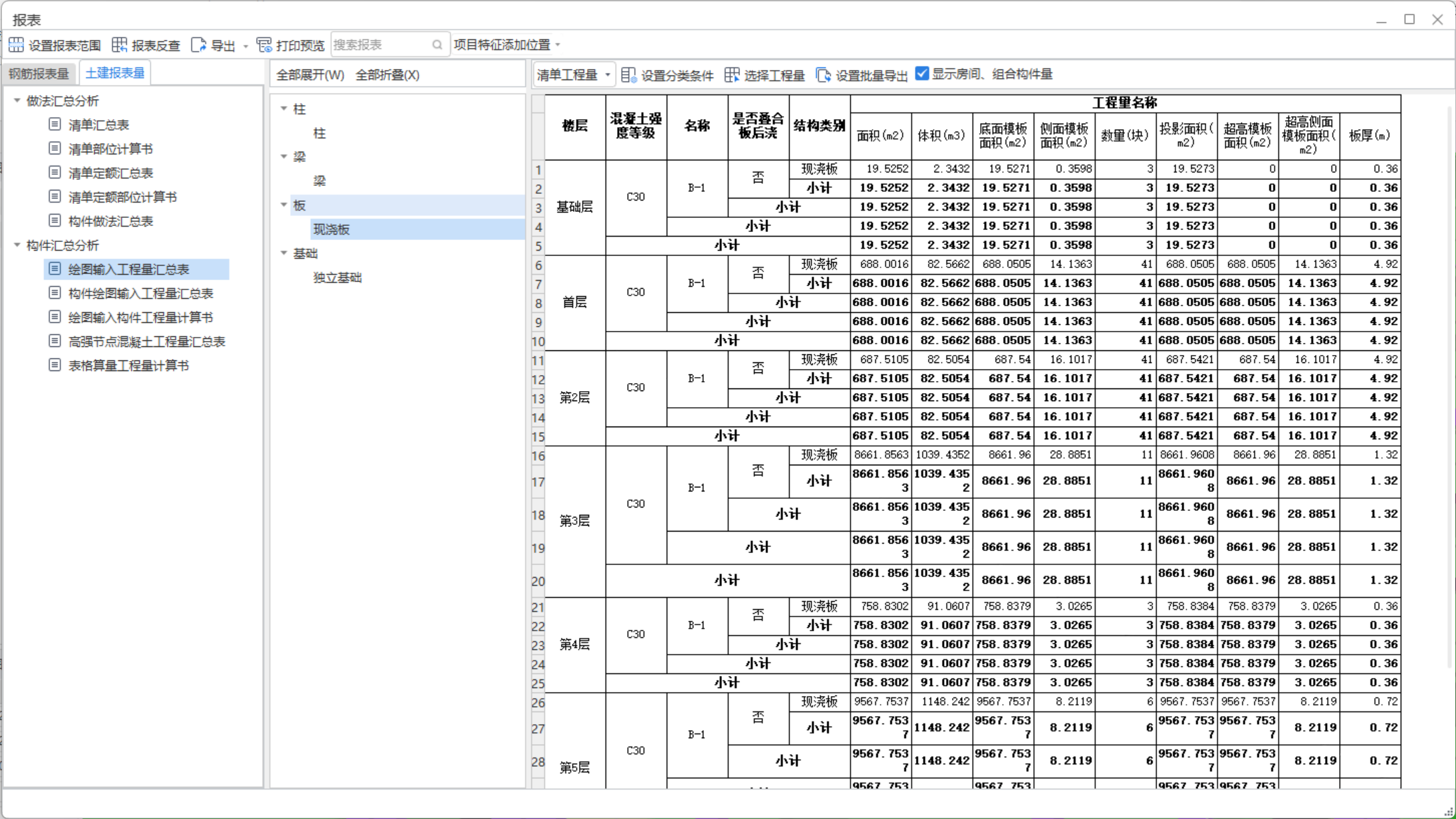Open 清单汇总表 report
This screenshot has width=1456, height=819.
coord(99,125)
